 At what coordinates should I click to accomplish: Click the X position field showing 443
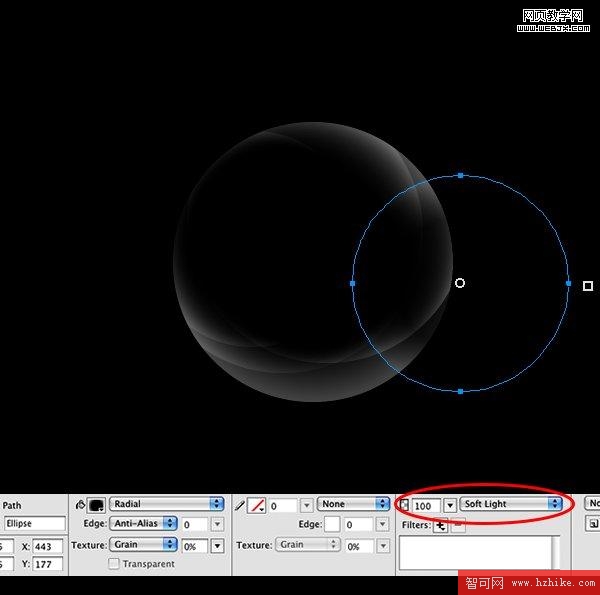pyautogui.click(x=46, y=546)
